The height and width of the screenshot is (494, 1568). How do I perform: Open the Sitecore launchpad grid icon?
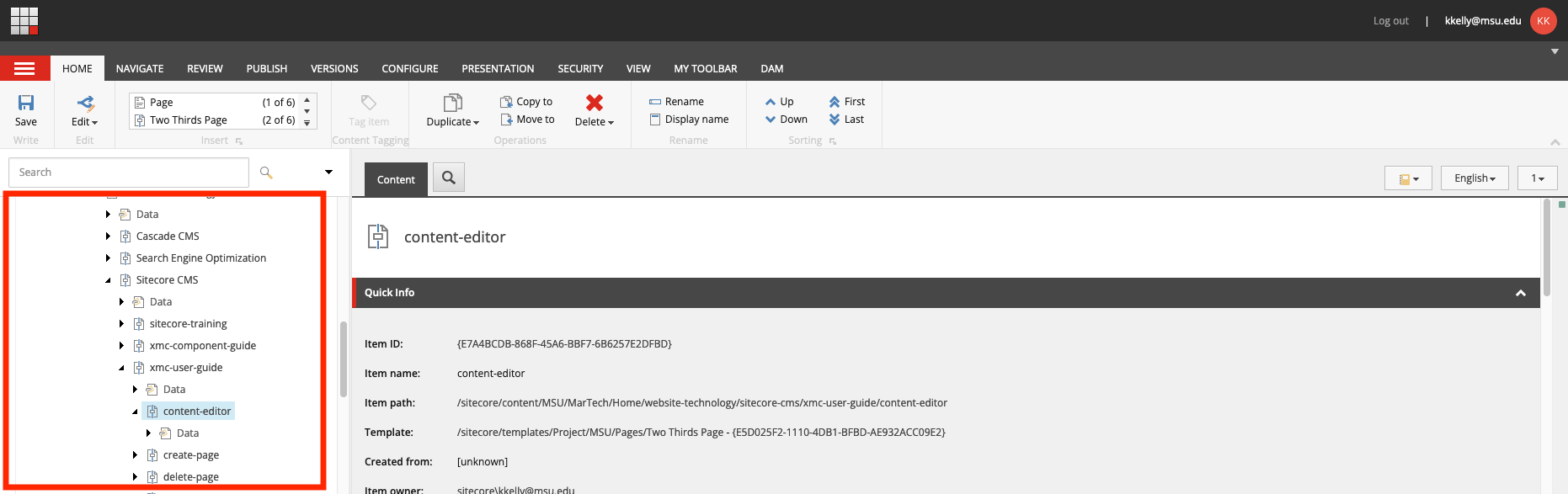coord(24,20)
